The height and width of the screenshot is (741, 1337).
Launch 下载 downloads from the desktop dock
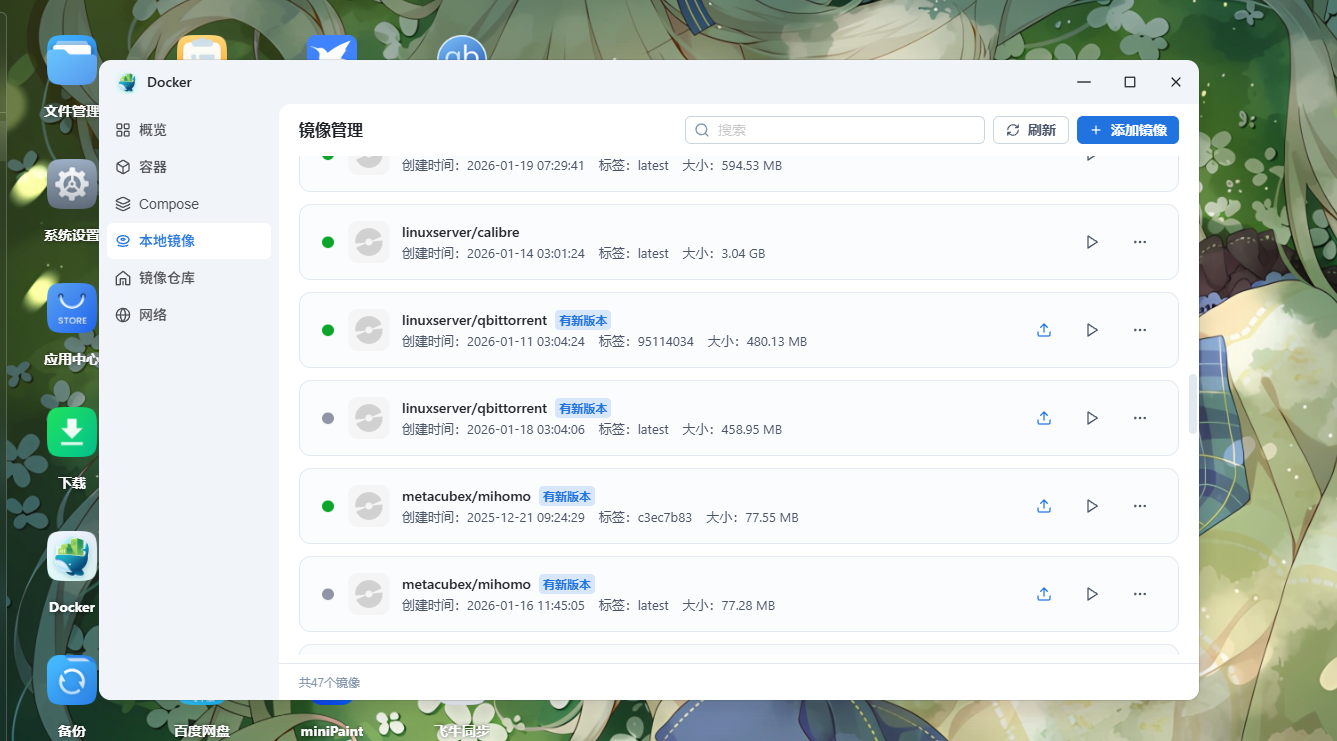pos(71,432)
